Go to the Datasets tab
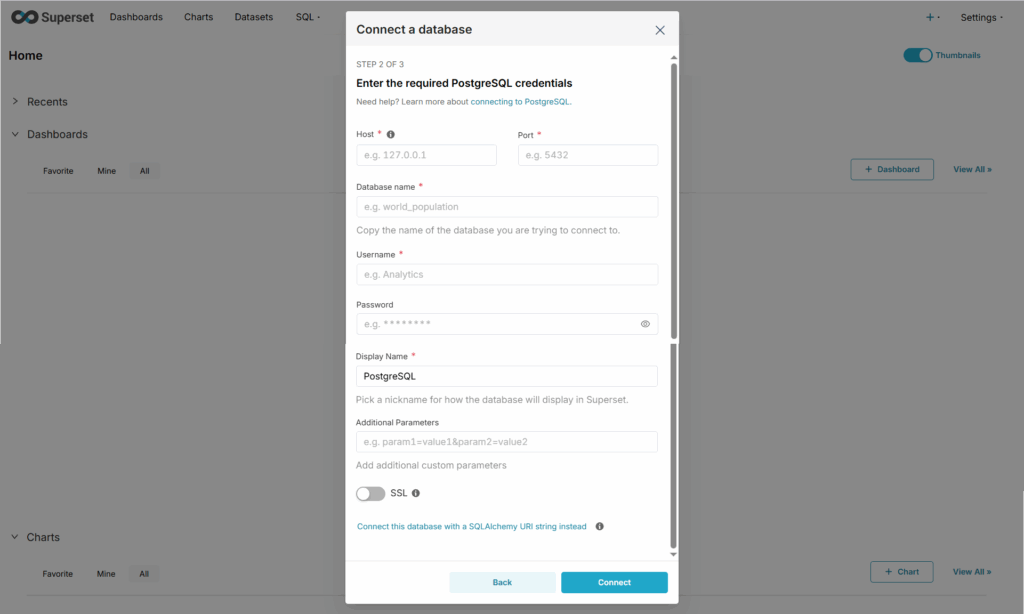The width and height of the screenshot is (1024, 614). (254, 17)
